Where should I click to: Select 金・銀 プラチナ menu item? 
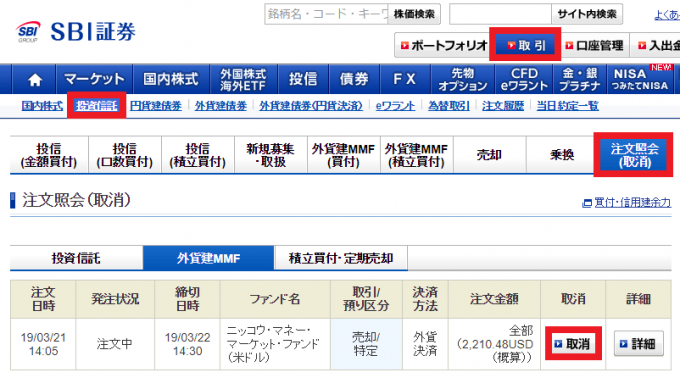[580, 79]
